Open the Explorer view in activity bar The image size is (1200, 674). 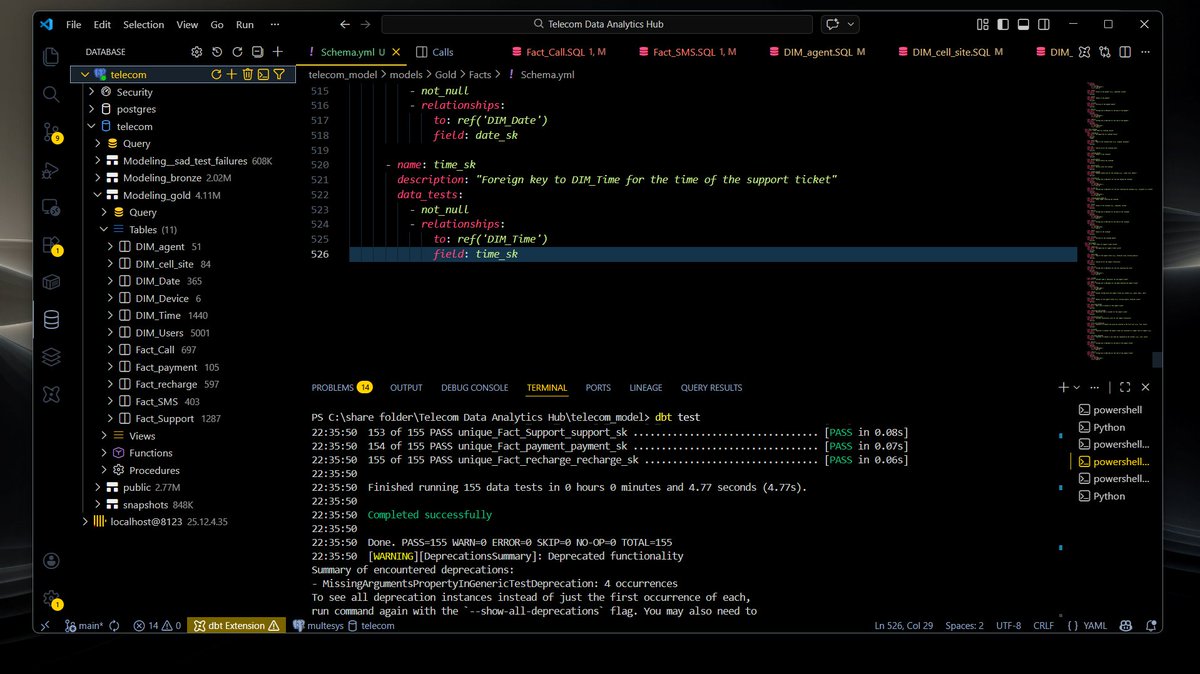click(51, 57)
